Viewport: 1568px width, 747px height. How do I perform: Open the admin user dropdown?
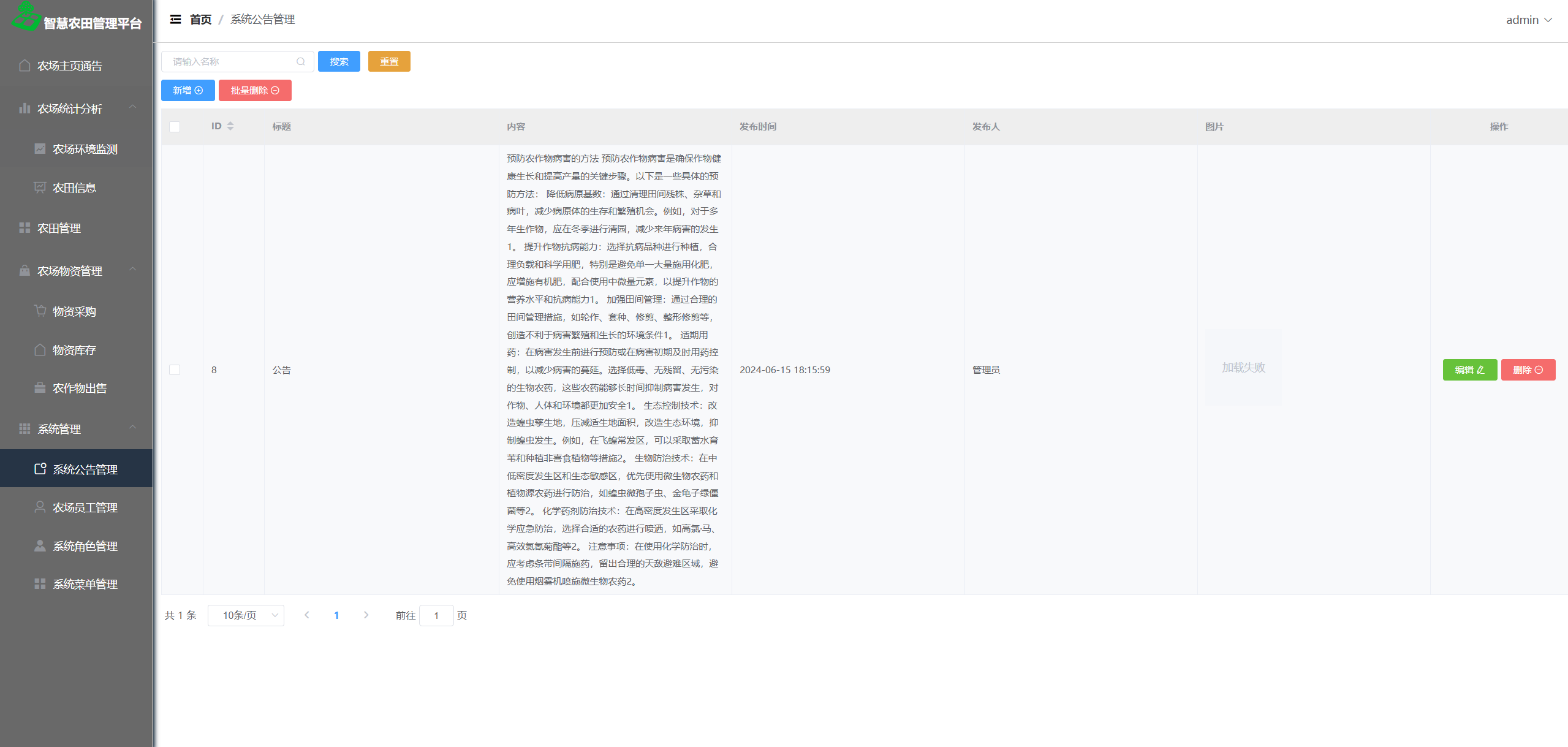1529,20
